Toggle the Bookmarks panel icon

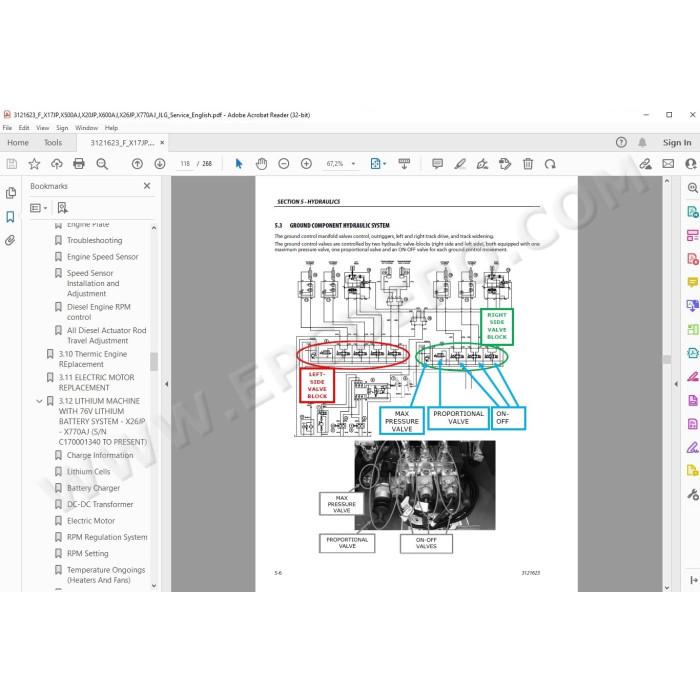[x=10, y=217]
